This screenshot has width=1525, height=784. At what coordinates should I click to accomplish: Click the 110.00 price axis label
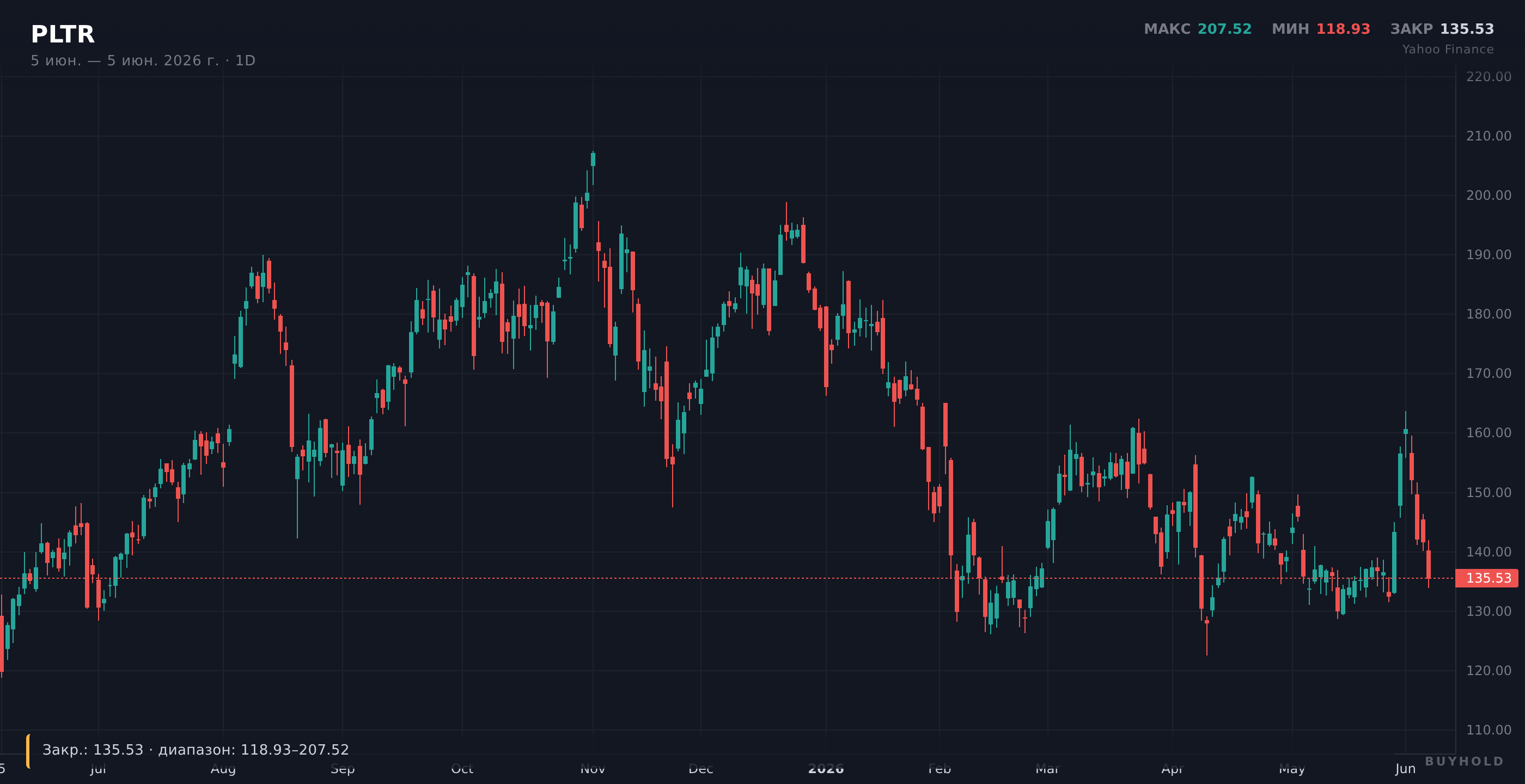click(1489, 730)
